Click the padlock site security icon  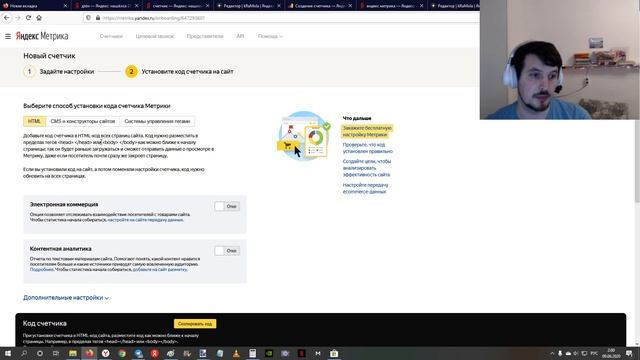point(98,18)
